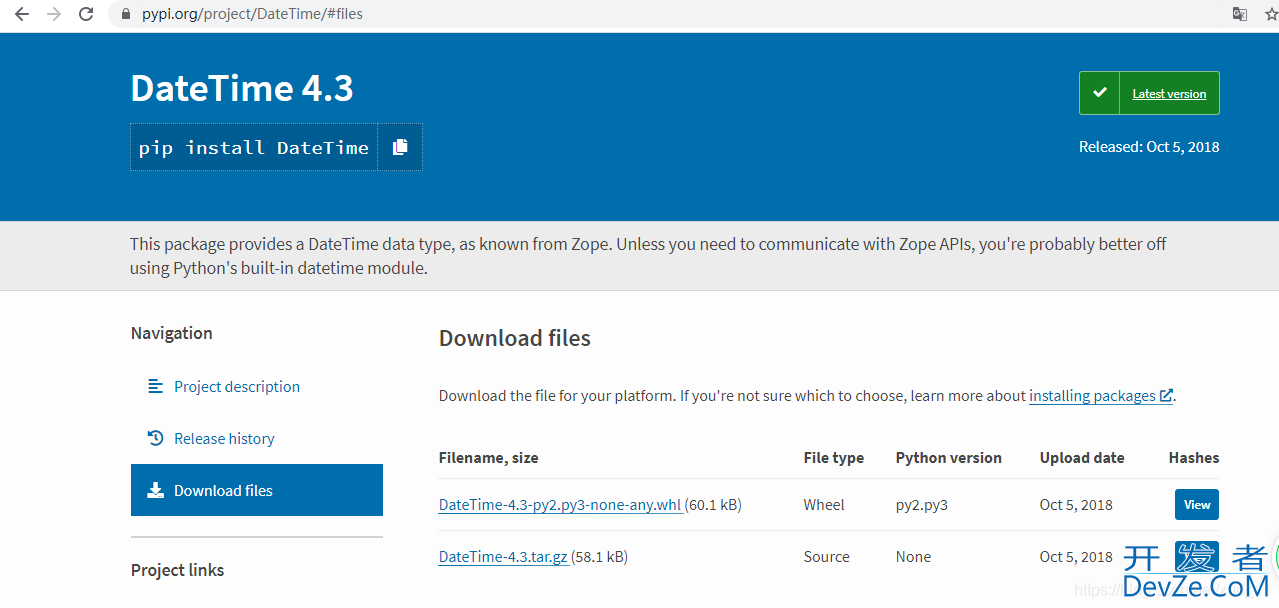Image resolution: width=1279 pixels, height=608 pixels.
Task: Click the 'File type' column header
Action: 834,458
